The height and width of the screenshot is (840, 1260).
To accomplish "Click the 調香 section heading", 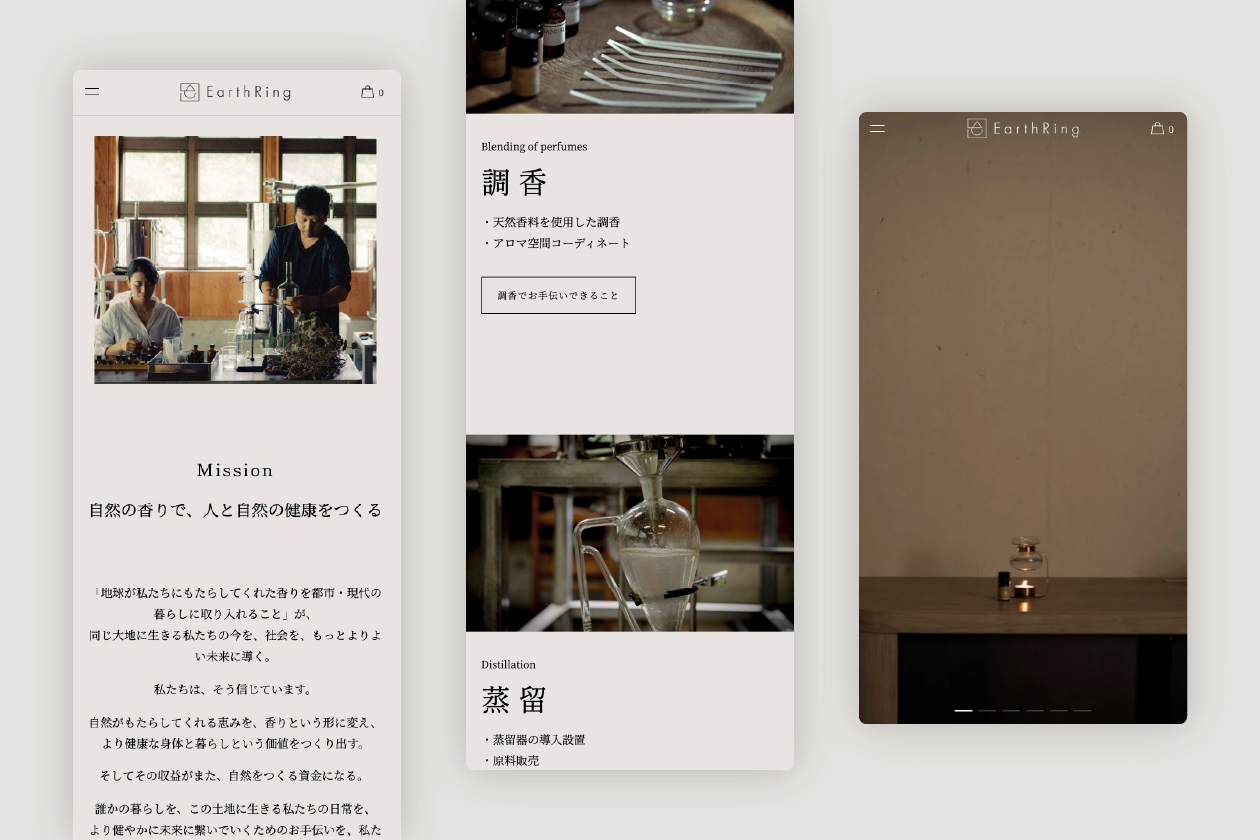I will (514, 183).
